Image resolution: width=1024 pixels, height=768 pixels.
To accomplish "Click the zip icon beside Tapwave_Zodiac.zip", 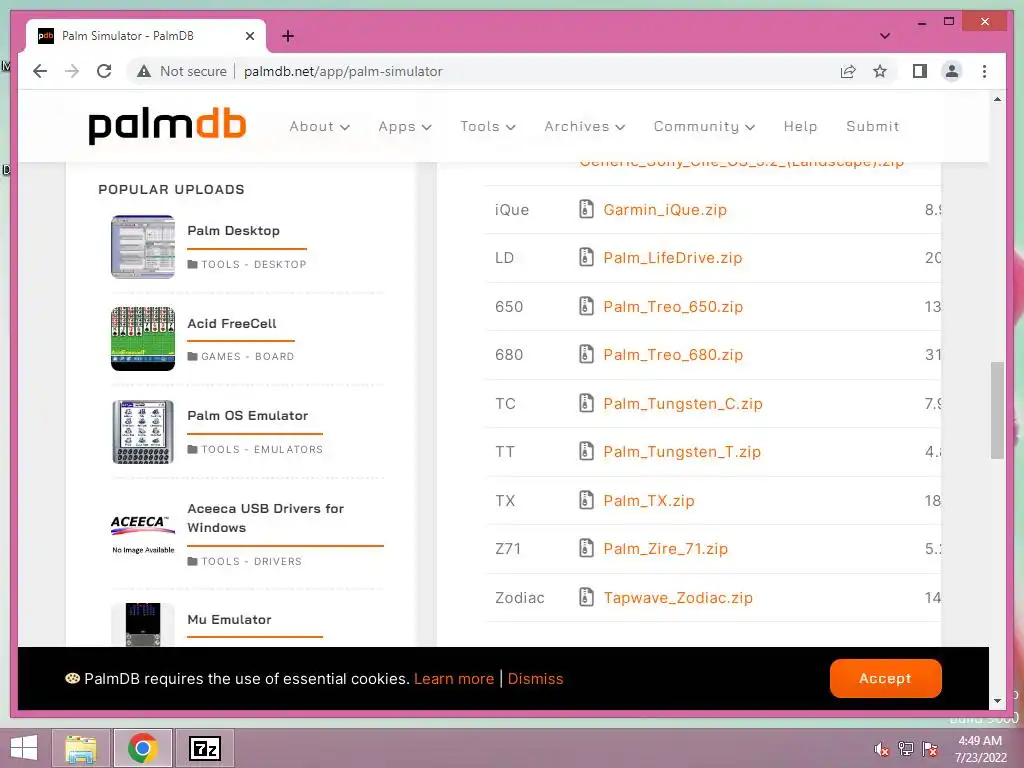I will [586, 597].
